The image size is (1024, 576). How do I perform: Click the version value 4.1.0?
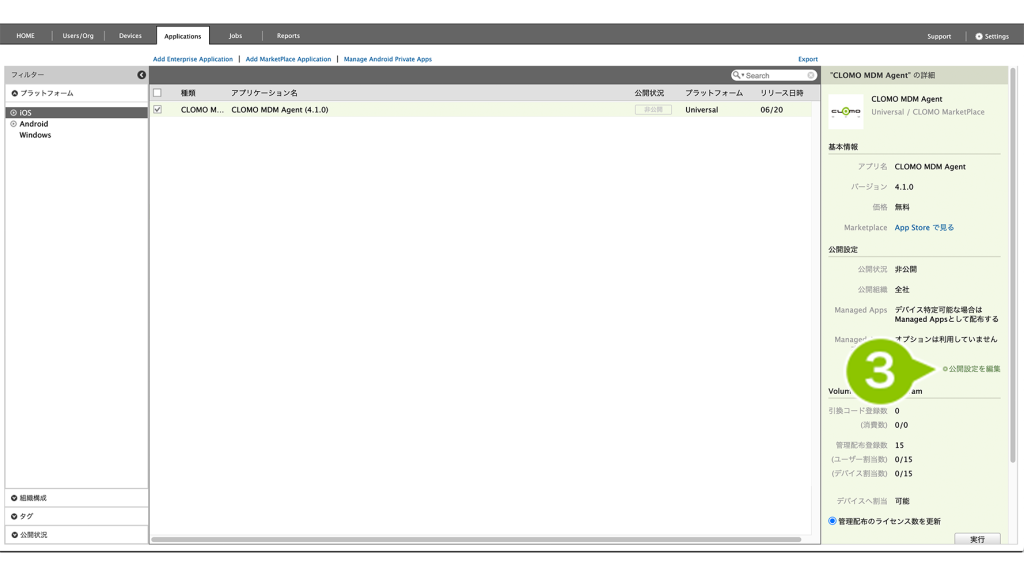904,187
